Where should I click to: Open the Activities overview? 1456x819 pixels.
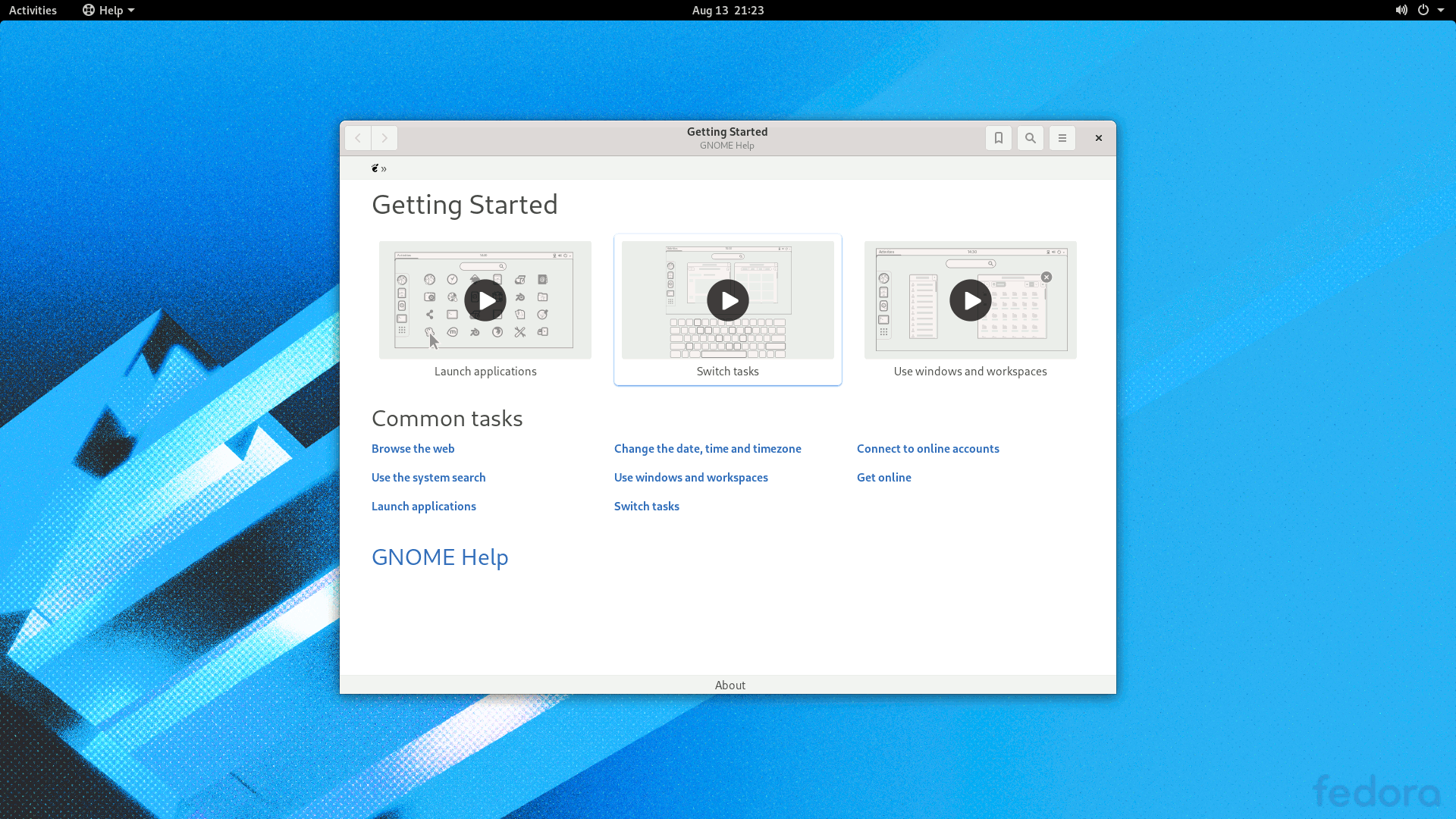(x=33, y=10)
